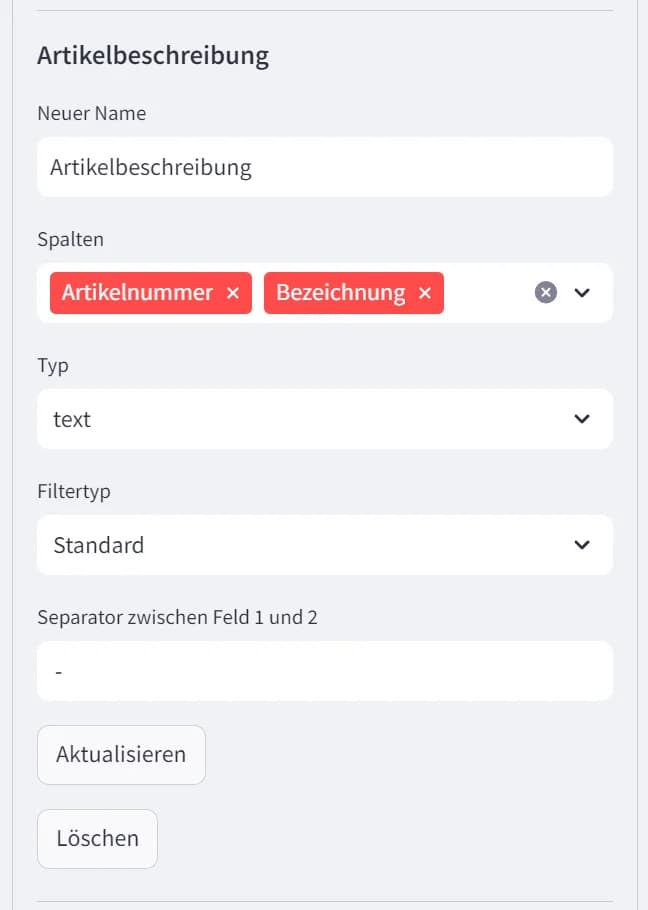This screenshot has width=648, height=910.
Task: Select the Bezeichnung tag text
Action: (340, 293)
